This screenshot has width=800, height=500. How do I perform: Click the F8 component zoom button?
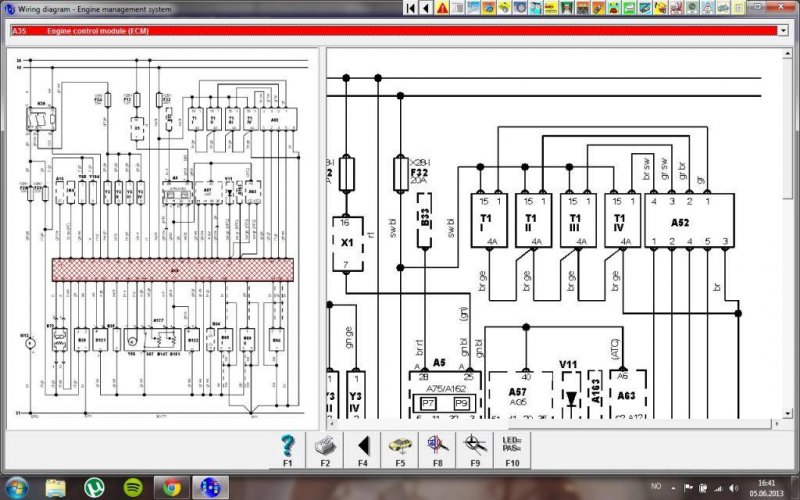[x=437, y=445]
